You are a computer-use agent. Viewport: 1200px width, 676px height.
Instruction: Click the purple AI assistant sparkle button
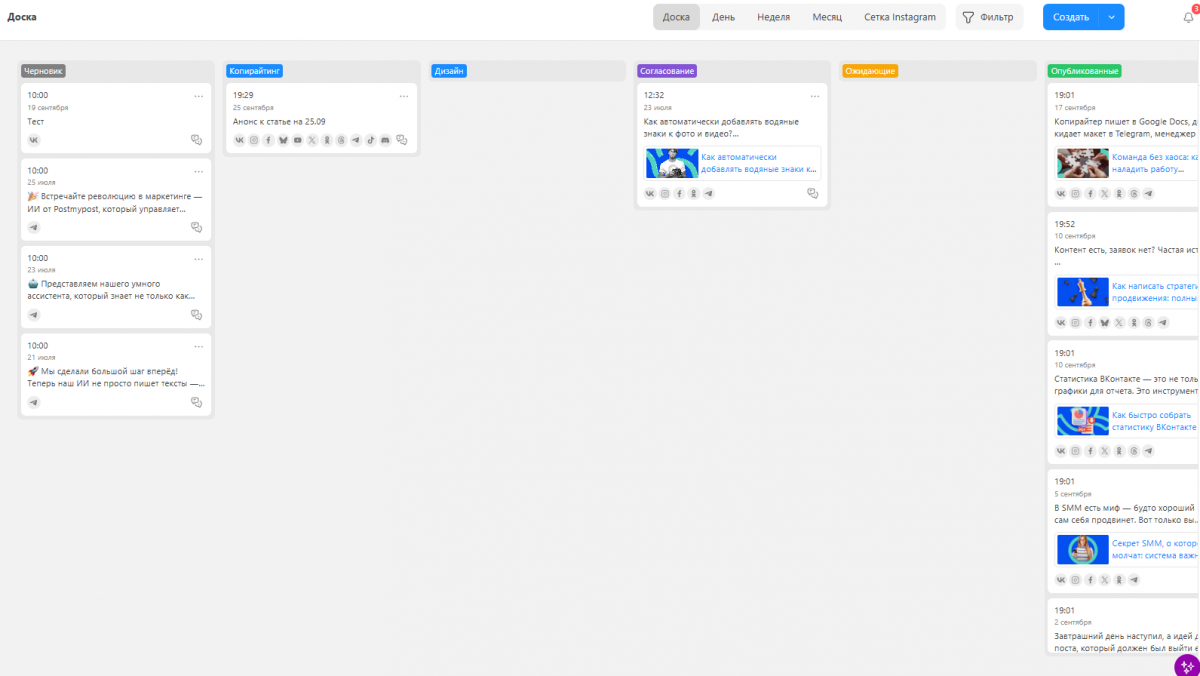pos(1187,666)
